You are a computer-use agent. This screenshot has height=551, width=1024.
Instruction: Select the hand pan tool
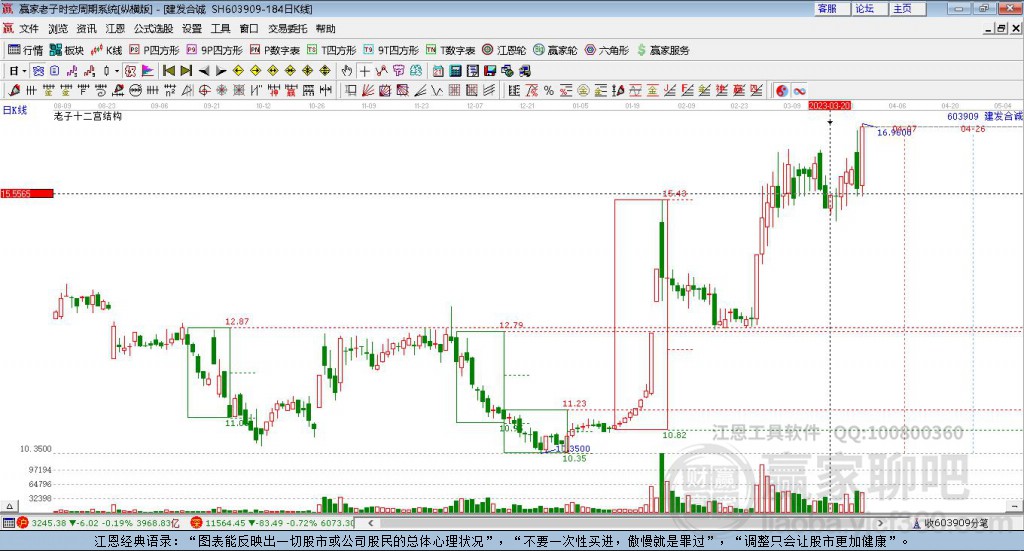tap(347, 71)
